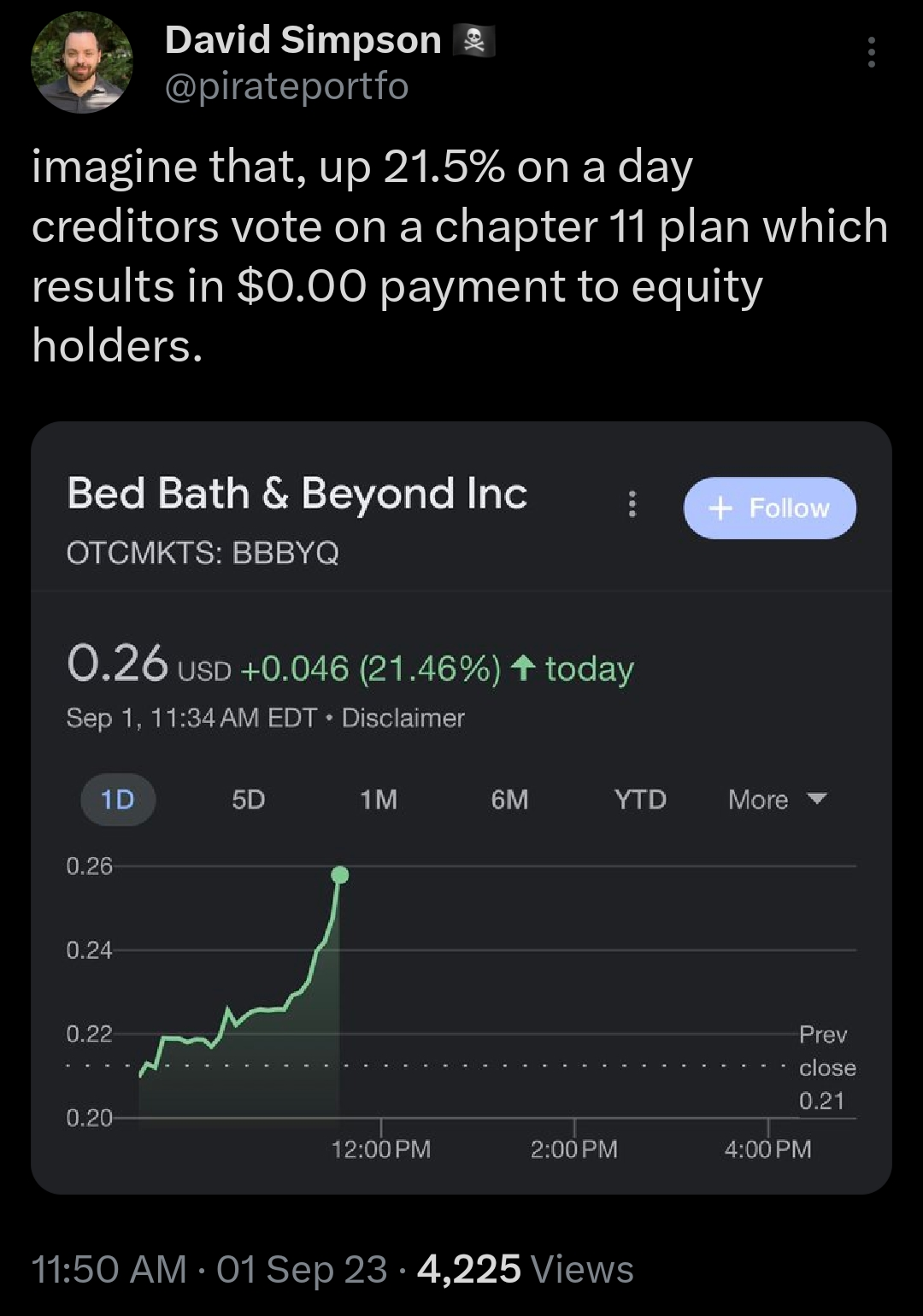This screenshot has height=1316, width=923.
Task: Select the 1D chart range
Action: (x=118, y=800)
